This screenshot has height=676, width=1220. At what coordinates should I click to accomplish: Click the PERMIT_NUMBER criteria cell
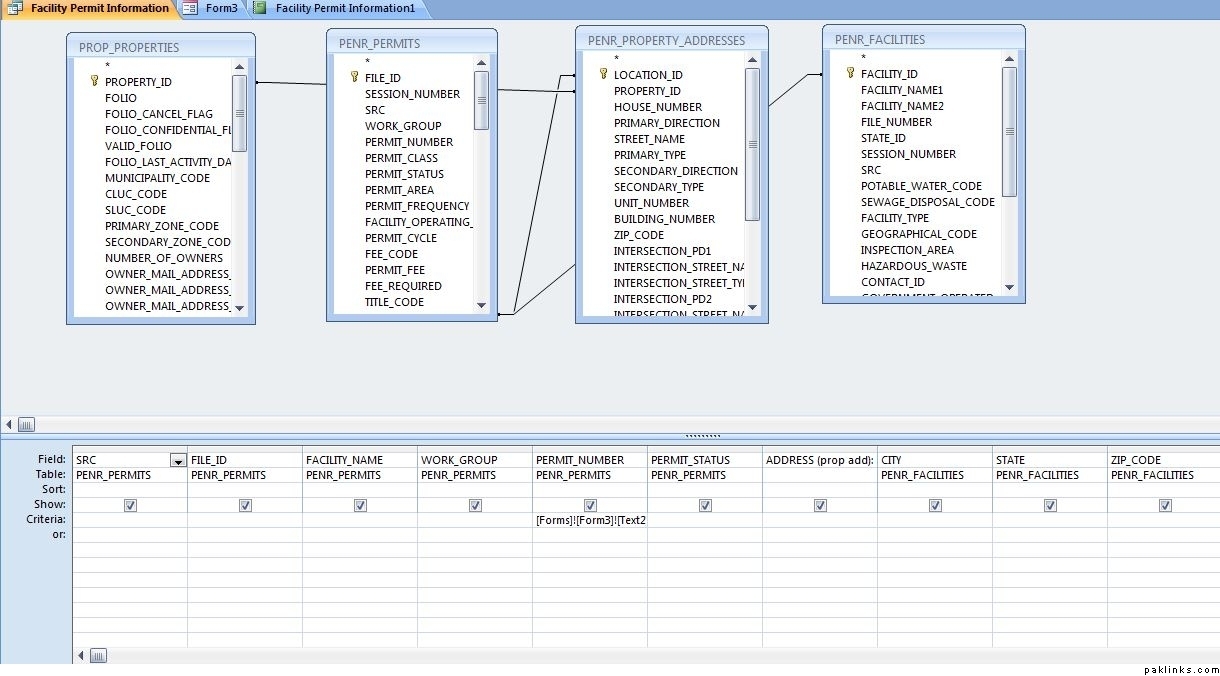590,520
